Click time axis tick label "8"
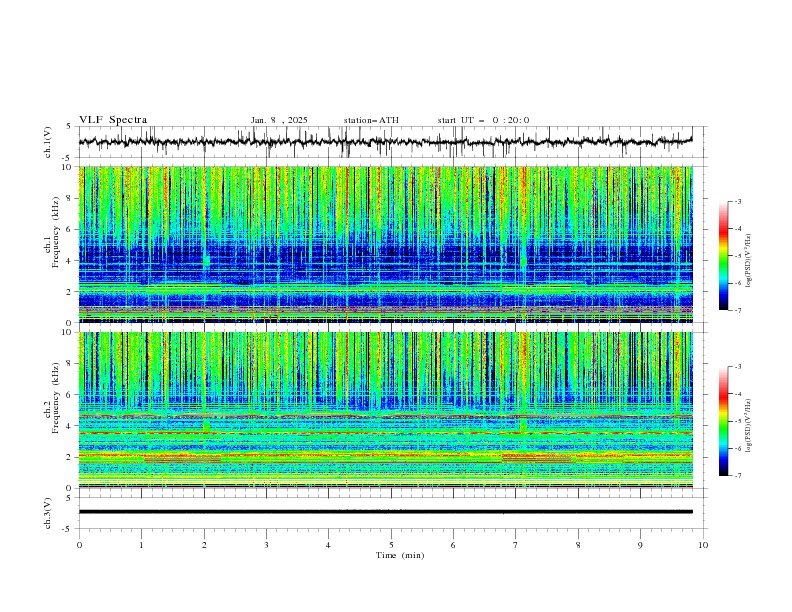 [578, 545]
